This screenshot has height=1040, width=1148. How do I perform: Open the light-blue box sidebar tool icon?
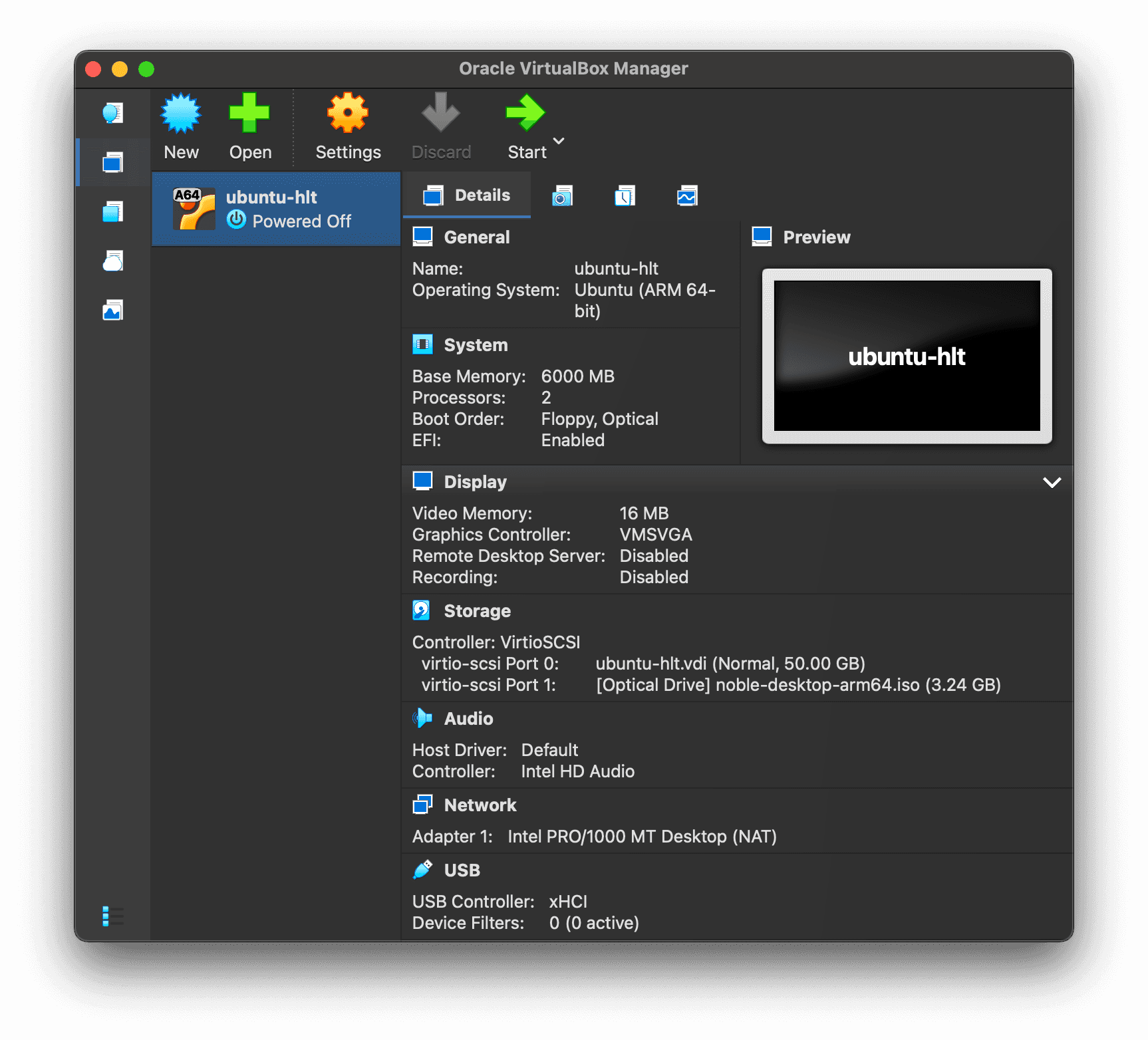point(113,212)
